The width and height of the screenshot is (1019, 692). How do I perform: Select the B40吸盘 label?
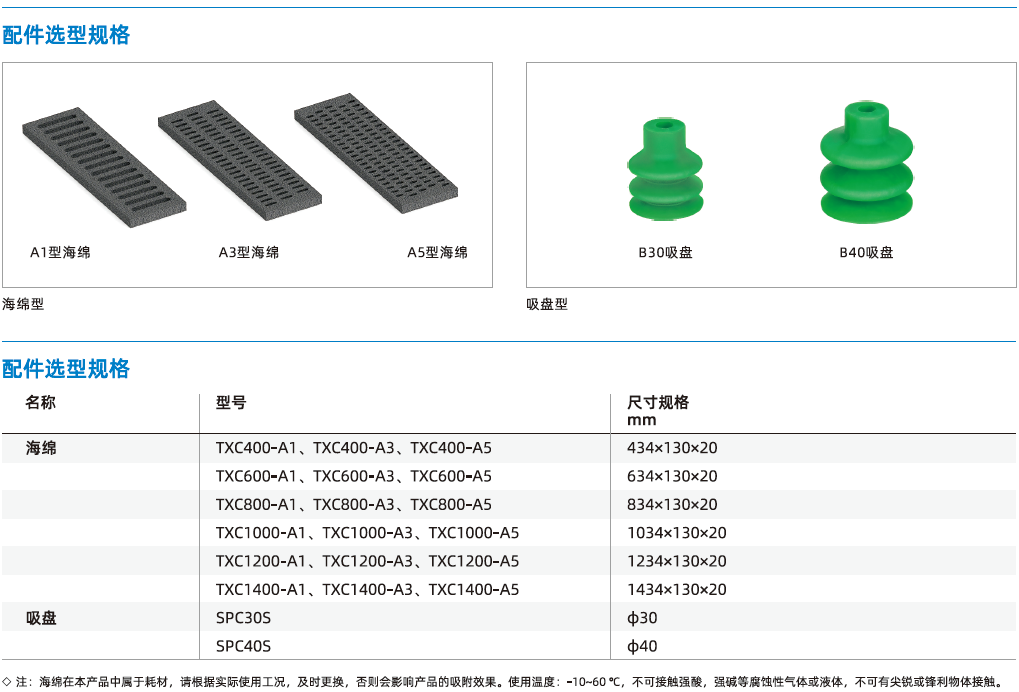pyautogui.click(x=866, y=252)
